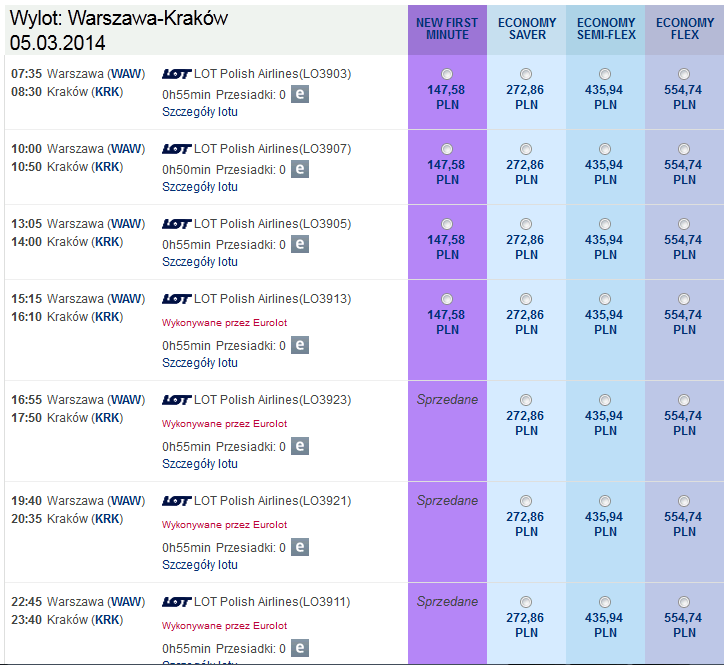Select Economy Semi-Flex fare for 22:45 flight

pyautogui.click(x=605, y=602)
